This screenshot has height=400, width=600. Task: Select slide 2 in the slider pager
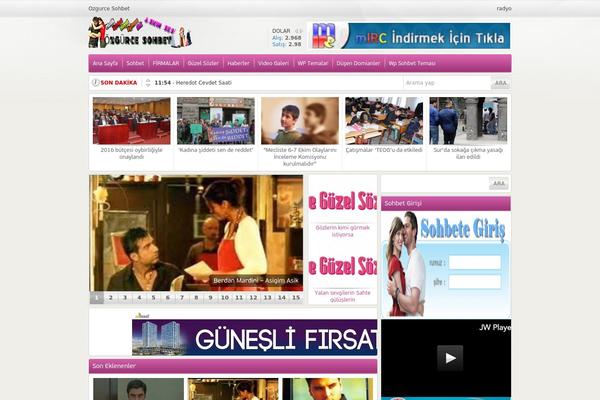(111, 297)
